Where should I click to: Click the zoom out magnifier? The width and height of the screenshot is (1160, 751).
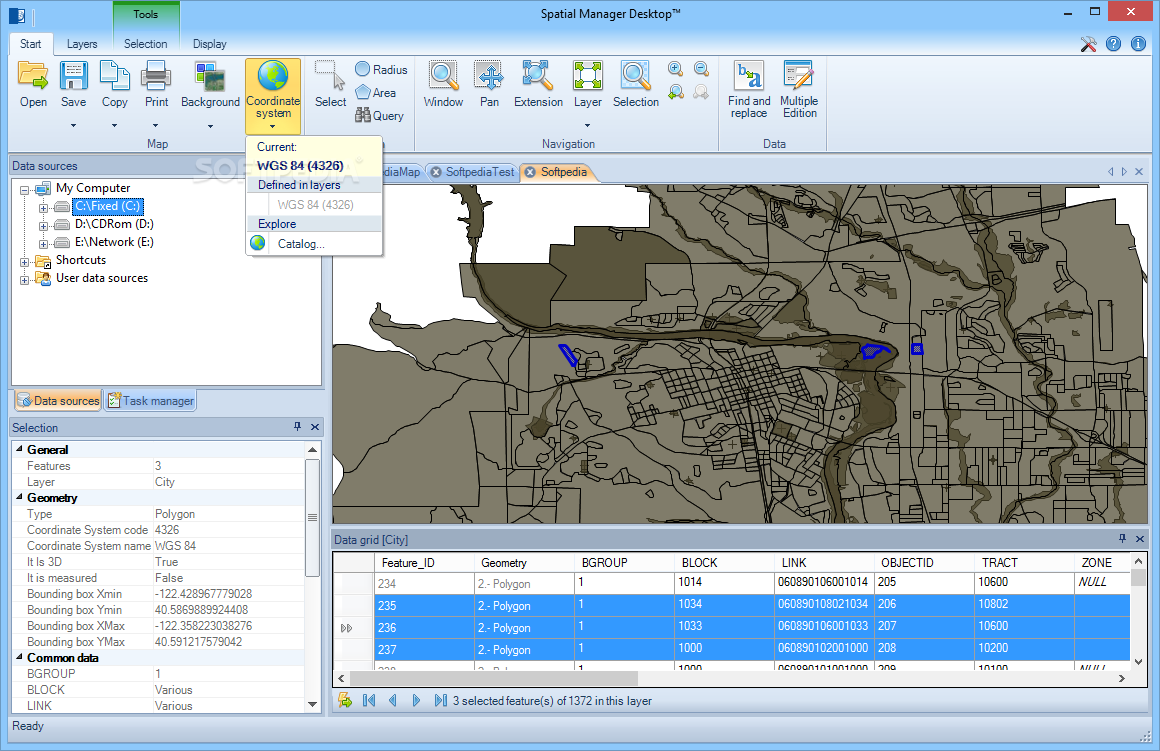[701, 69]
